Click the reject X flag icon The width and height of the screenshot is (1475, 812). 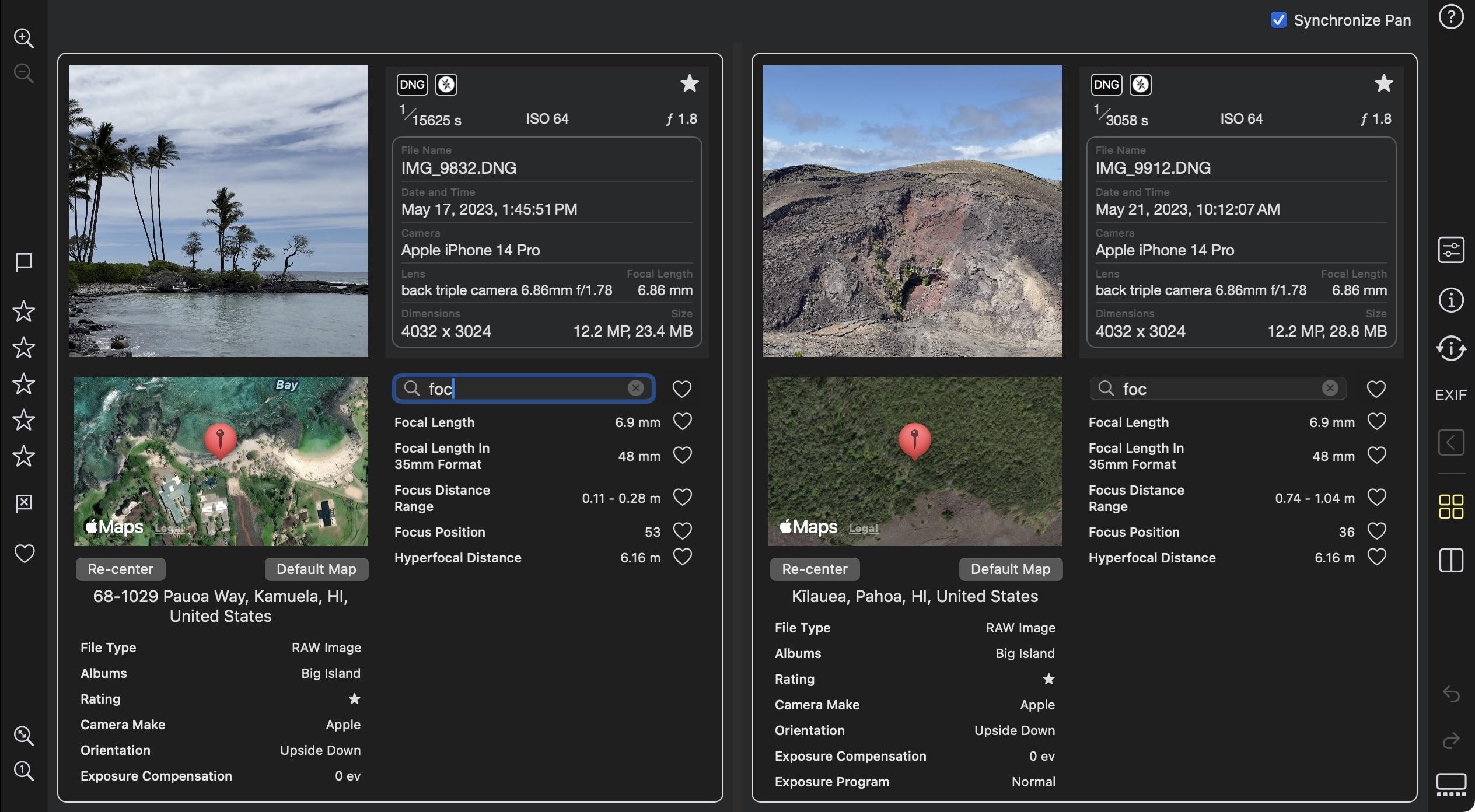click(x=23, y=503)
